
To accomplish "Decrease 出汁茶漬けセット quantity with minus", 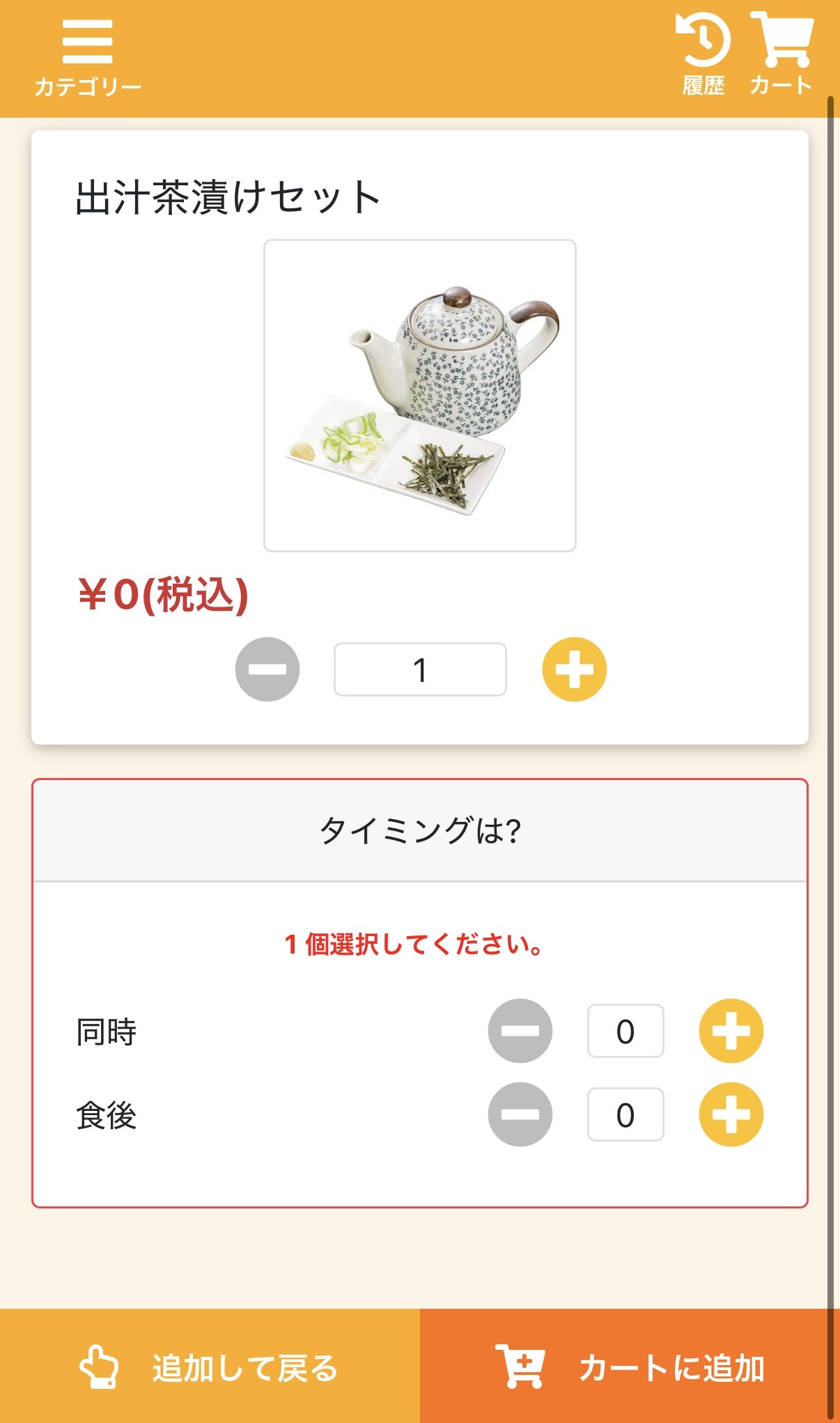I will (267, 669).
